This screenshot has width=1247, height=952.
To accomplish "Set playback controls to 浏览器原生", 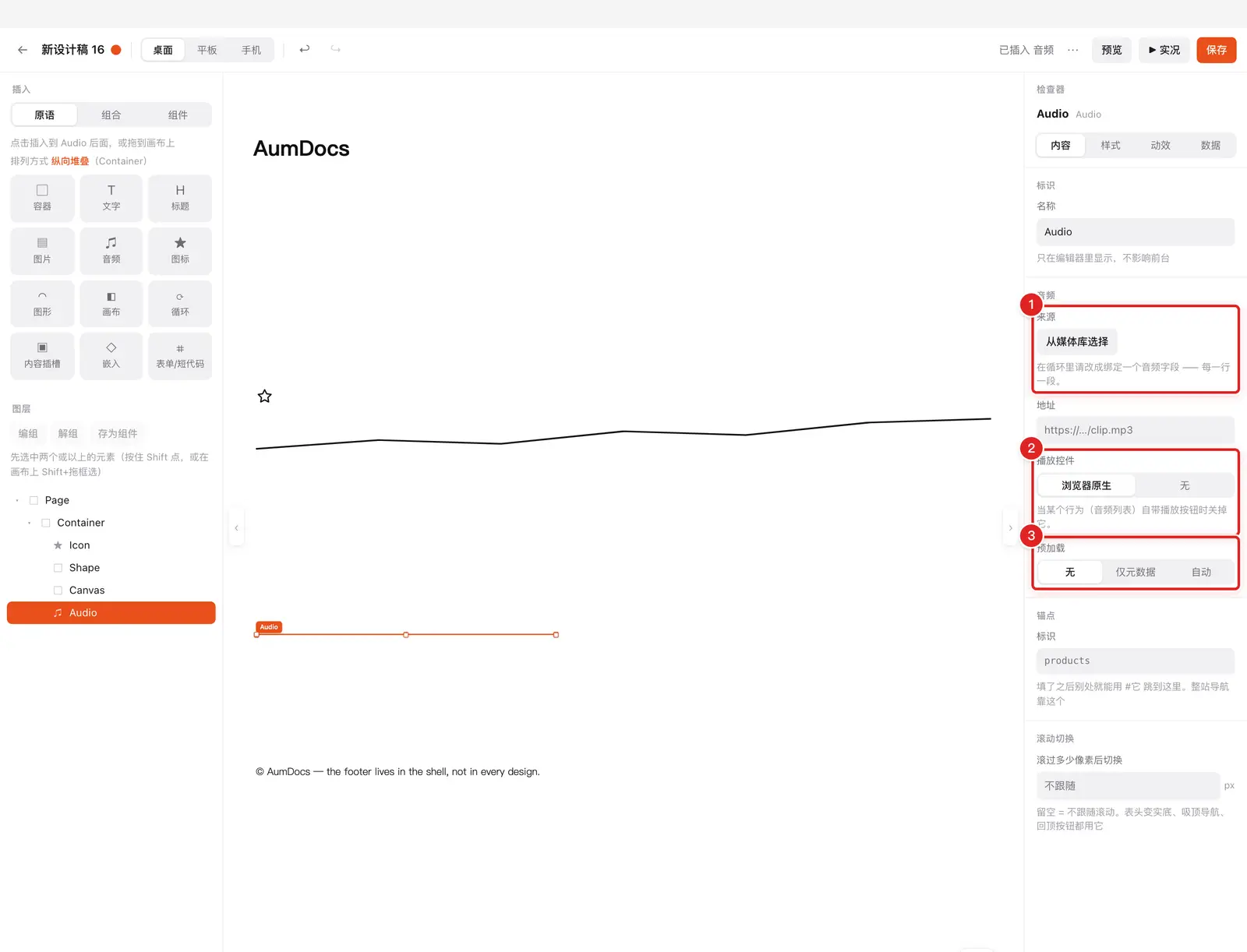I will [x=1086, y=485].
